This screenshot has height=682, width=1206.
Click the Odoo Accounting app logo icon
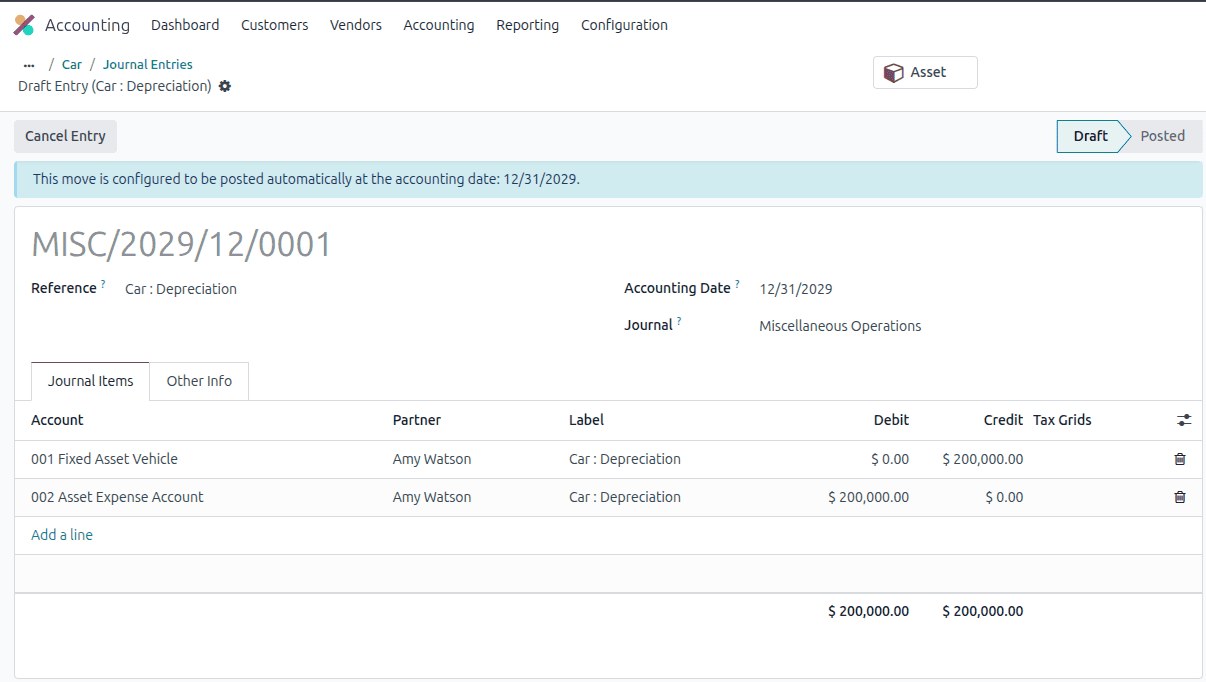coord(24,24)
